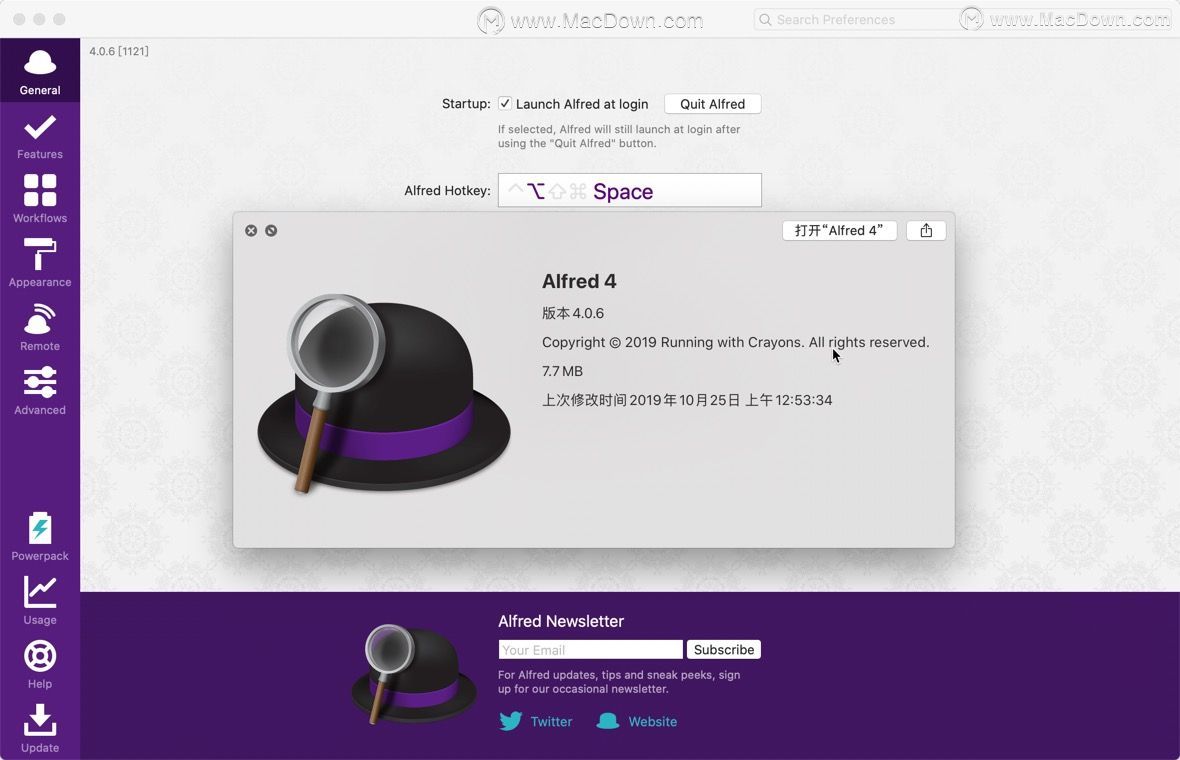
Task: Go to Appearance paint roller icon
Action: click(x=40, y=254)
